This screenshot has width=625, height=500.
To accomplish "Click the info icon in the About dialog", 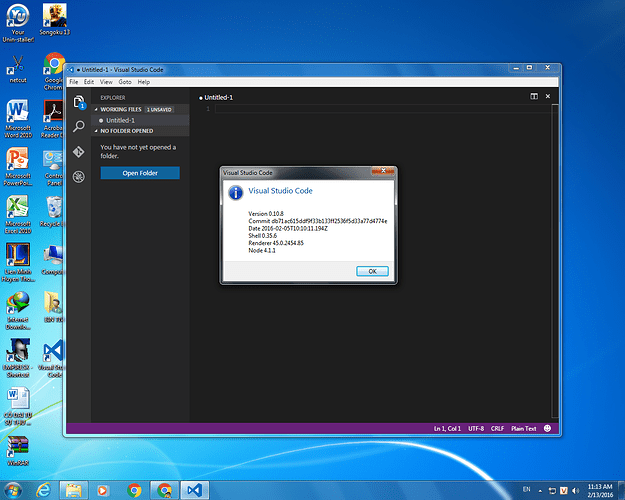I will coord(236,193).
